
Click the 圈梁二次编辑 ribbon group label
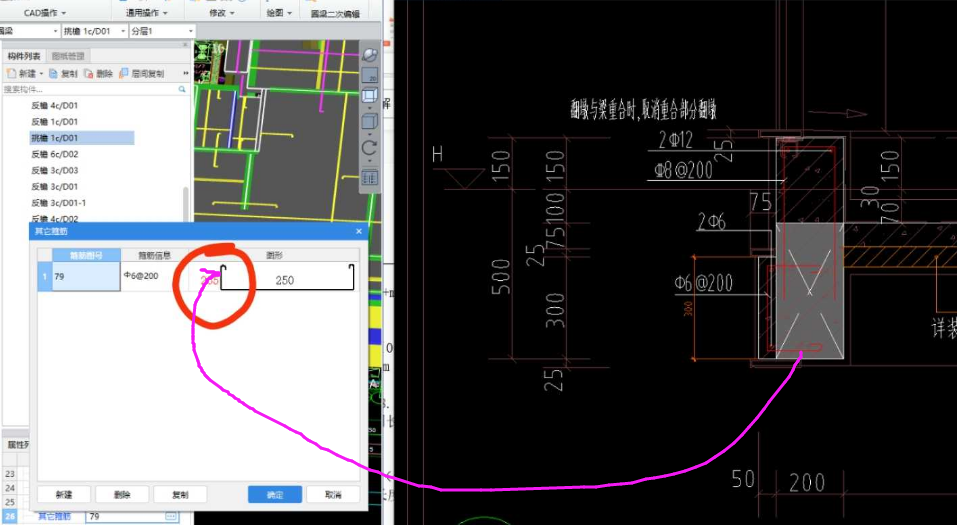pos(335,13)
